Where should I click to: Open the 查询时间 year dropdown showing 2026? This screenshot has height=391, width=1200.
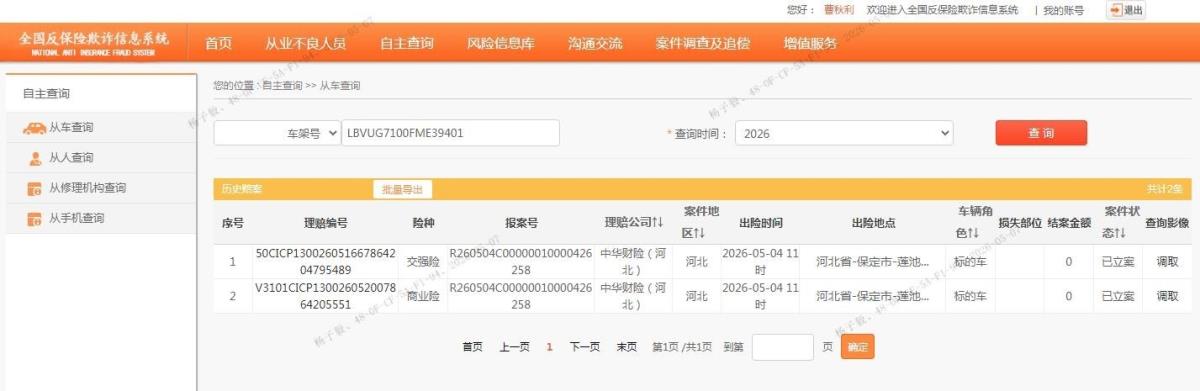844,133
